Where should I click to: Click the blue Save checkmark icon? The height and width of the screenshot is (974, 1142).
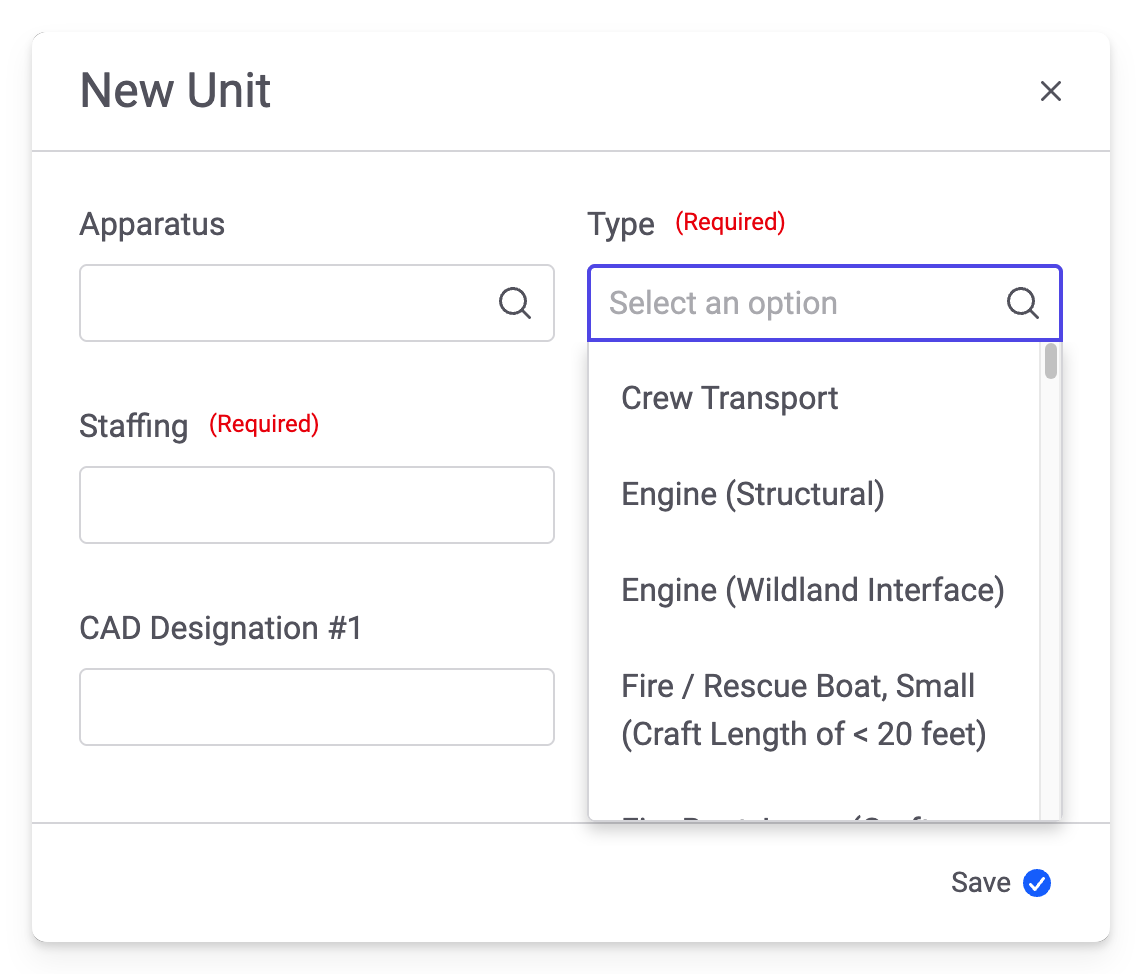(1037, 883)
